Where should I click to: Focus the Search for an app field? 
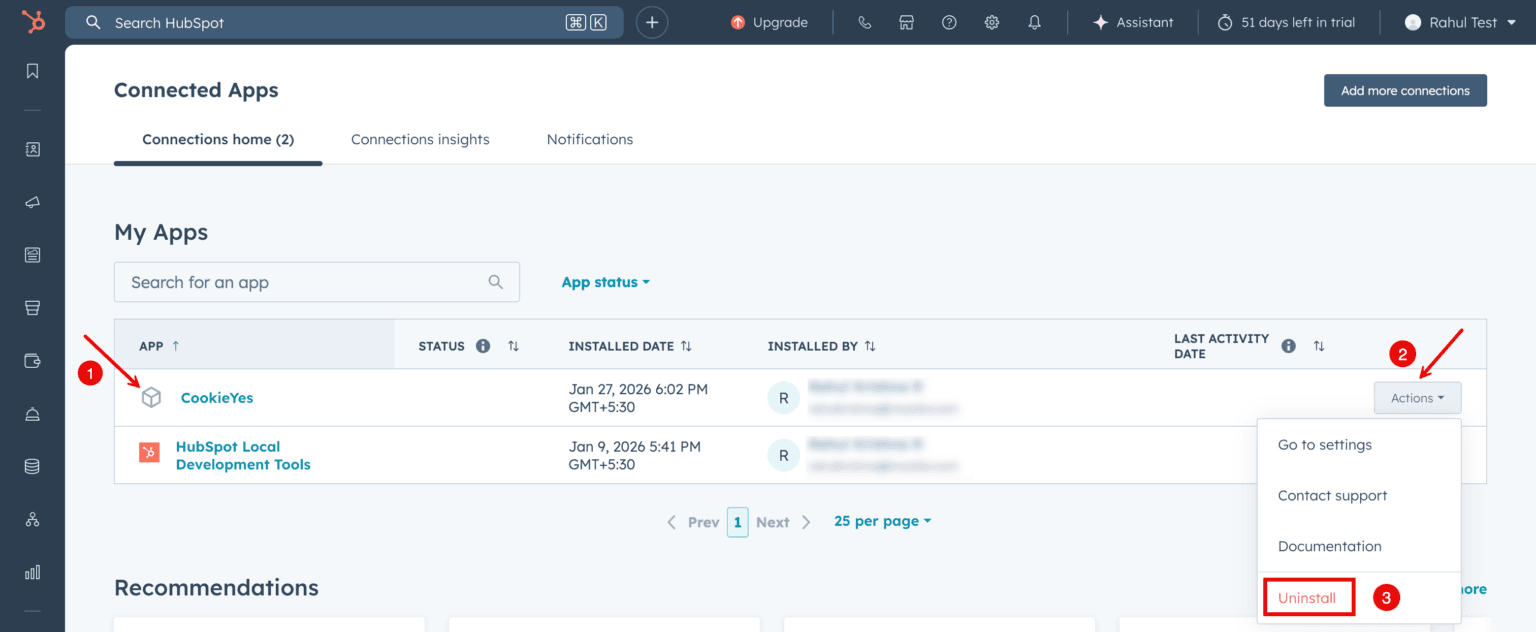click(x=317, y=282)
